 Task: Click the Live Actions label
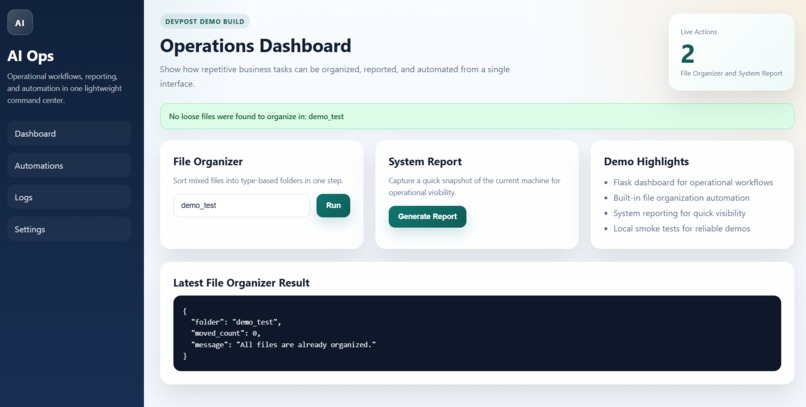pos(699,32)
